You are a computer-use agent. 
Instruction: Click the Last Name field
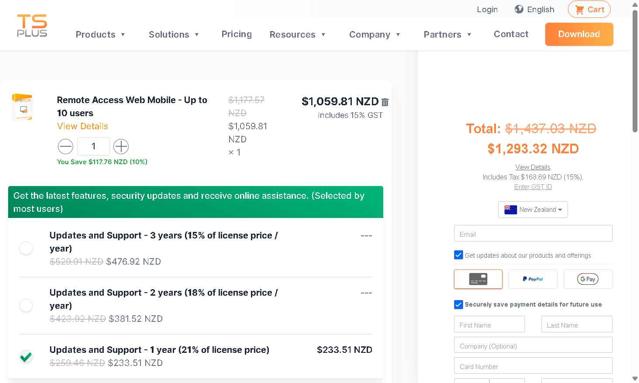point(577,325)
